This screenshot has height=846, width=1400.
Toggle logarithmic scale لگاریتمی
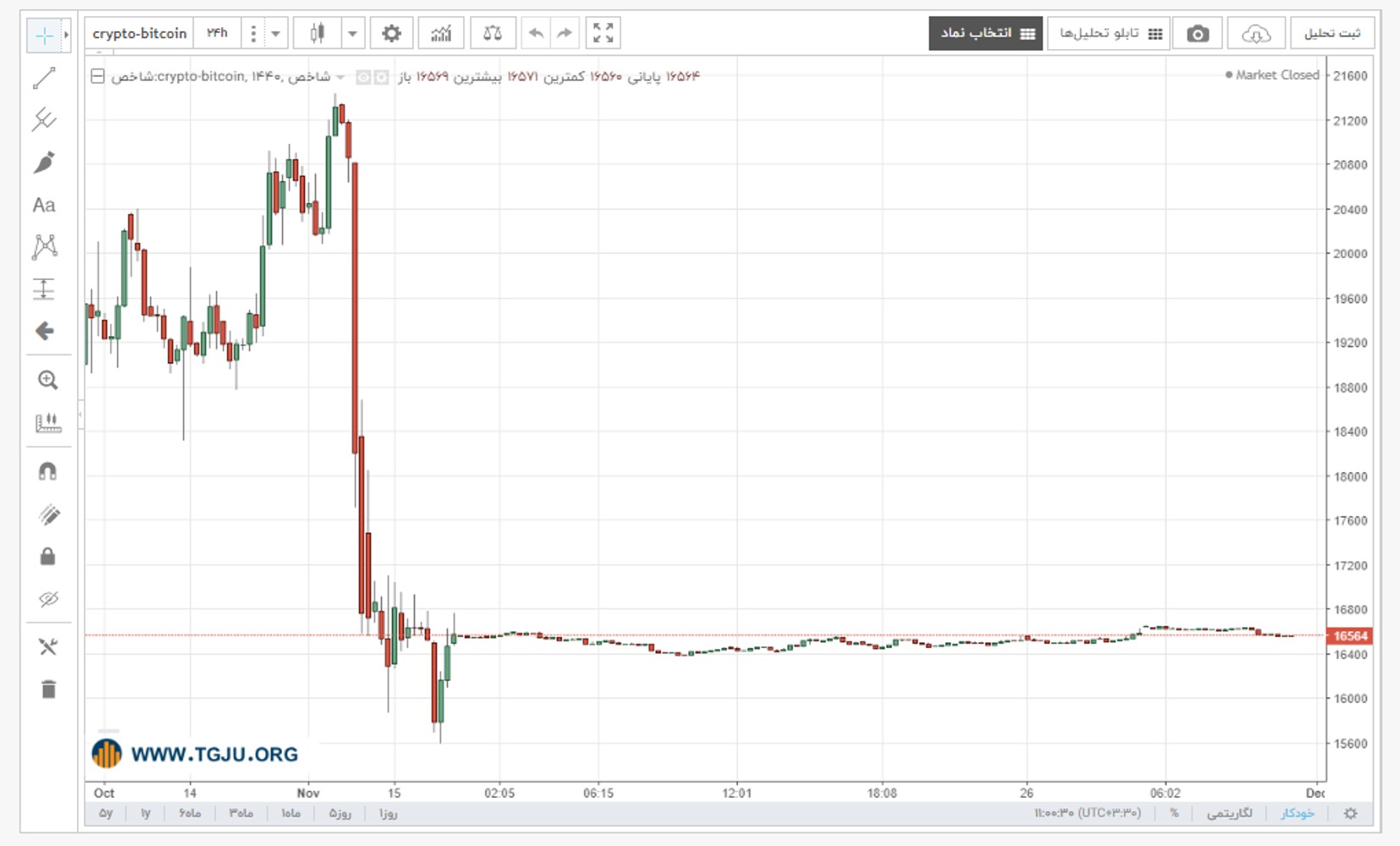1229,813
